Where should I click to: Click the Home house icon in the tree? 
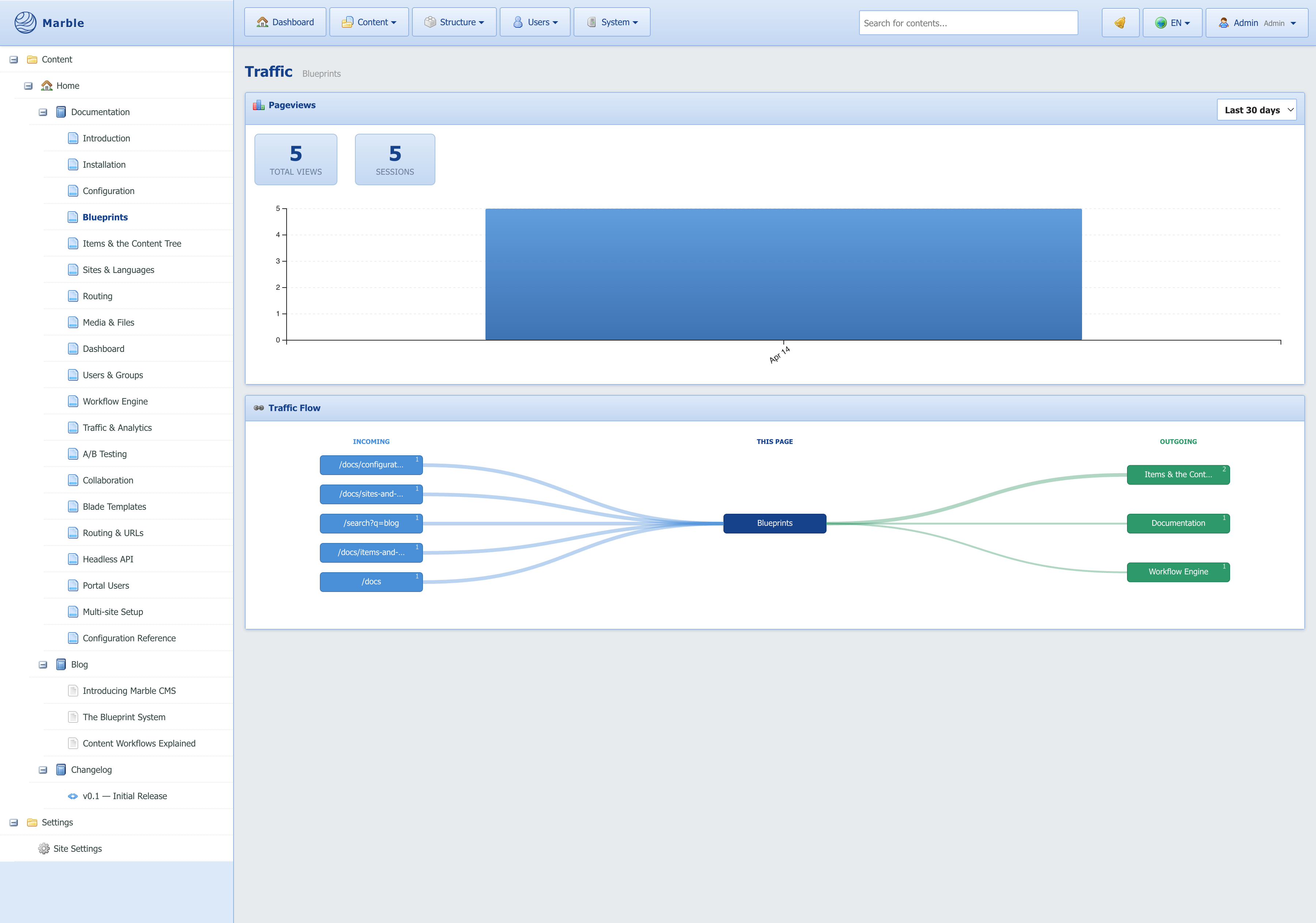tap(47, 86)
